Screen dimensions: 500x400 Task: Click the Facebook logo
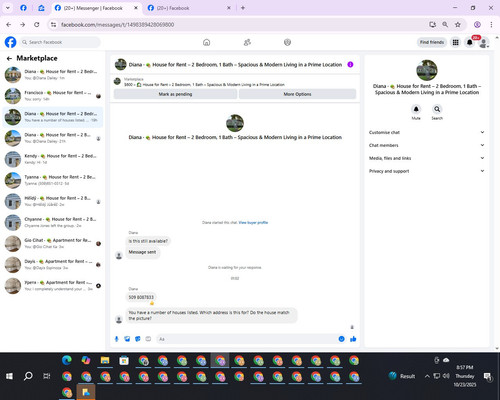(10, 42)
